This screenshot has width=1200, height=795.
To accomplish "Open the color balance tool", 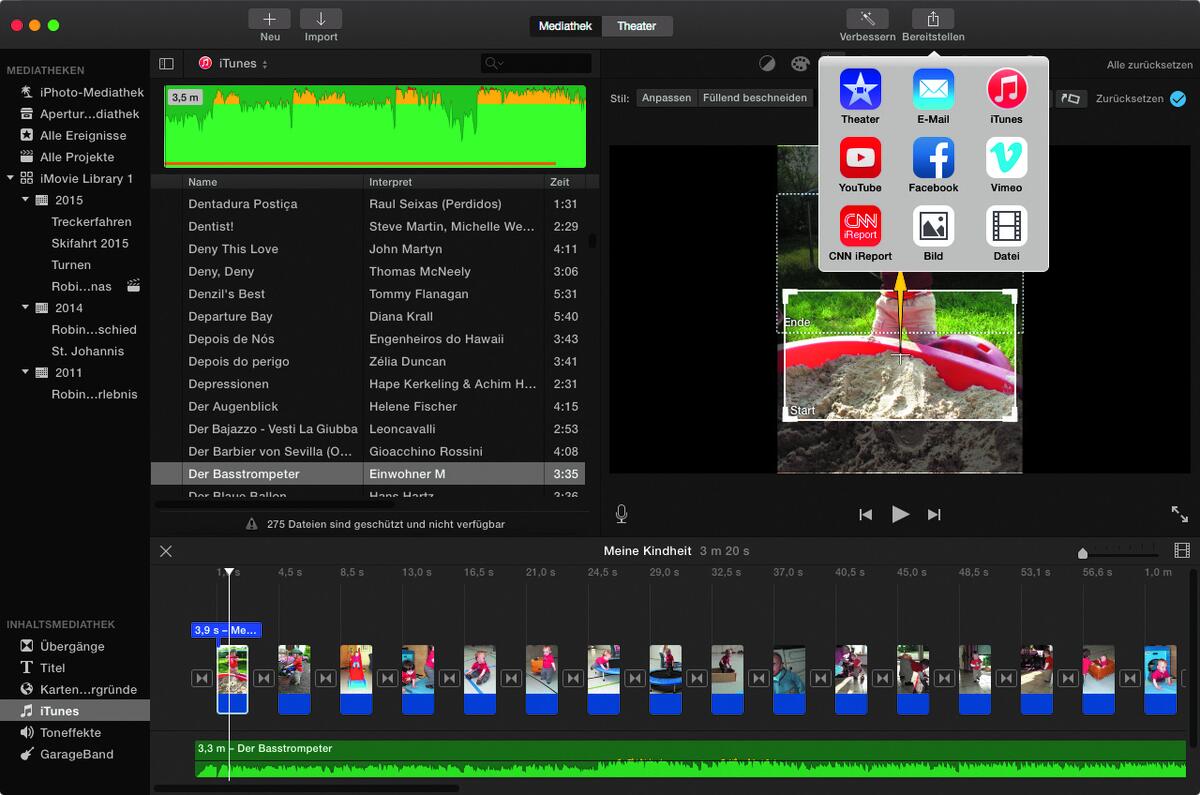I will point(767,64).
